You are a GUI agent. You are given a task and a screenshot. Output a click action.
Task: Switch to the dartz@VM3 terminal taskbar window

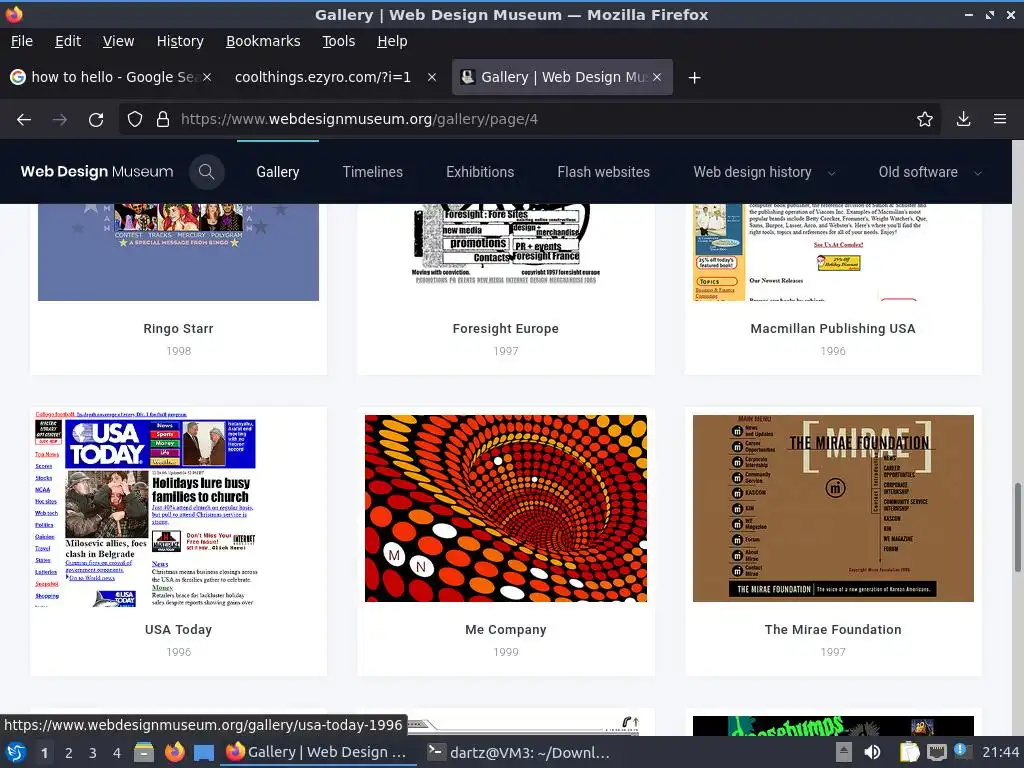tap(519, 752)
